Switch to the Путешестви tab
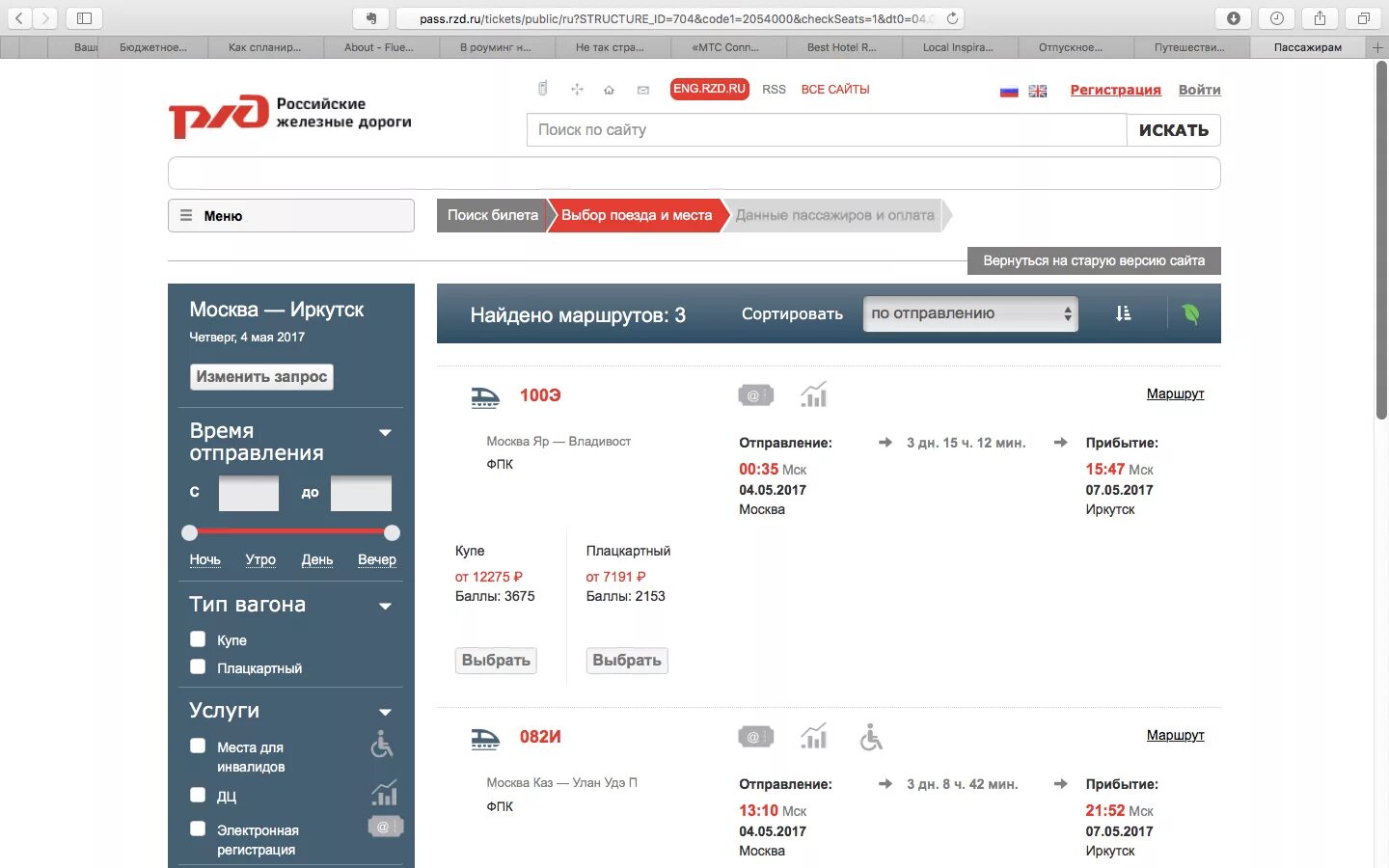 pos(1189,47)
